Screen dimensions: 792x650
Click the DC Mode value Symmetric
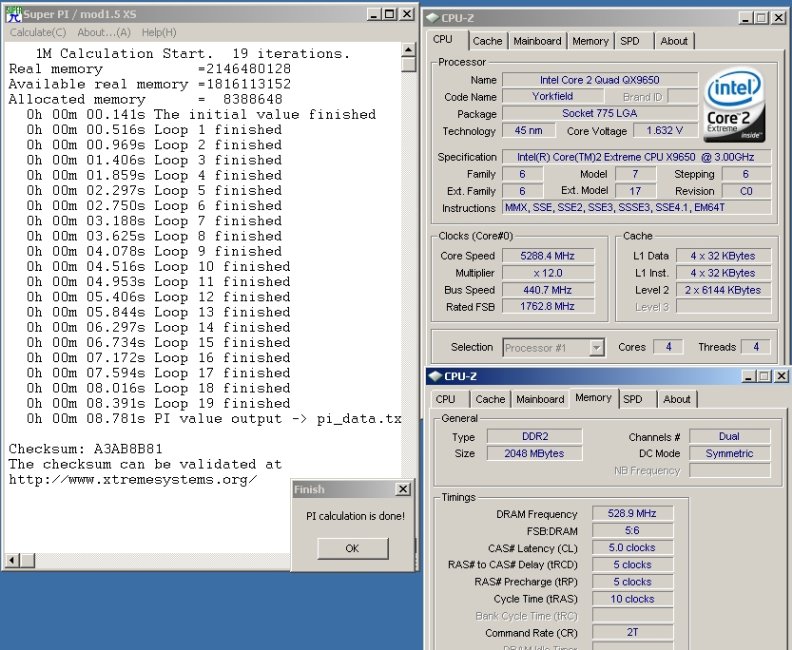pos(729,454)
